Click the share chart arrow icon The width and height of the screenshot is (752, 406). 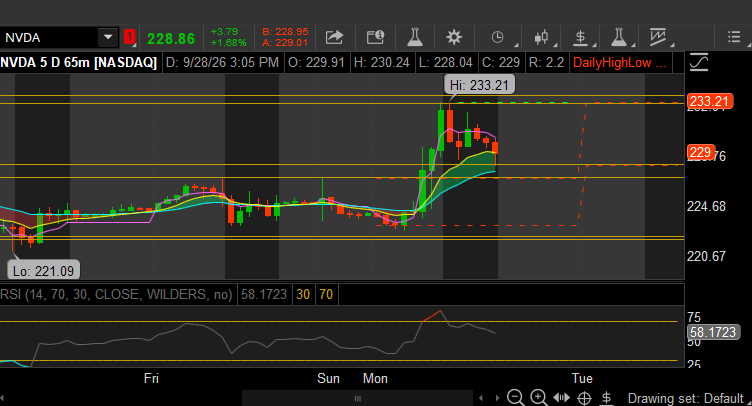[x=334, y=37]
